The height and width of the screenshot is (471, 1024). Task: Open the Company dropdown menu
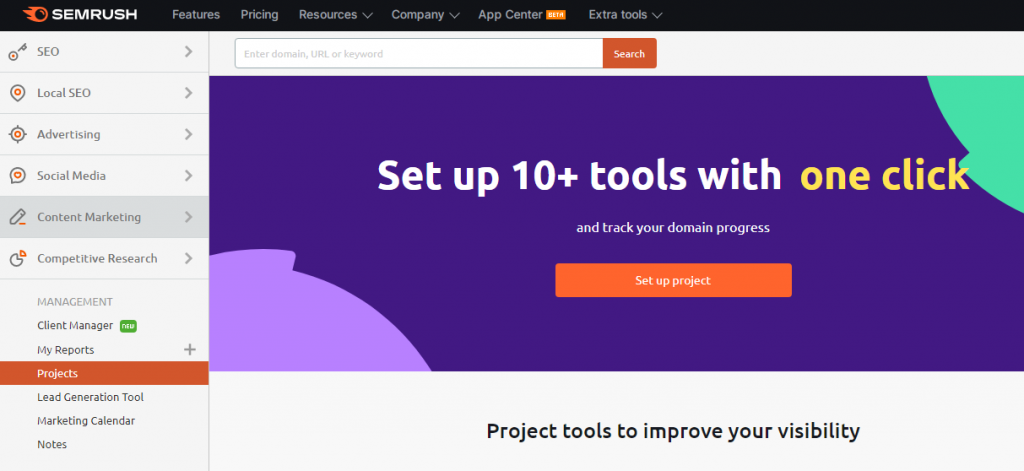[x=425, y=14]
